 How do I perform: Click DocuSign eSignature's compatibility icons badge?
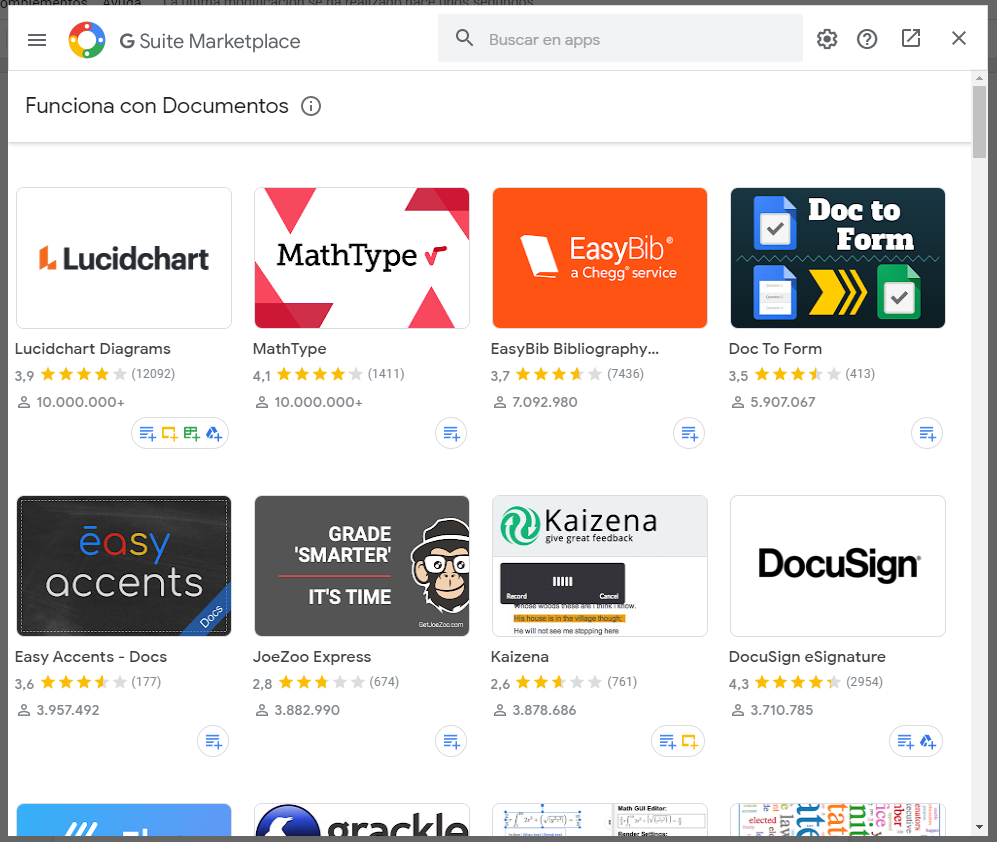point(916,741)
